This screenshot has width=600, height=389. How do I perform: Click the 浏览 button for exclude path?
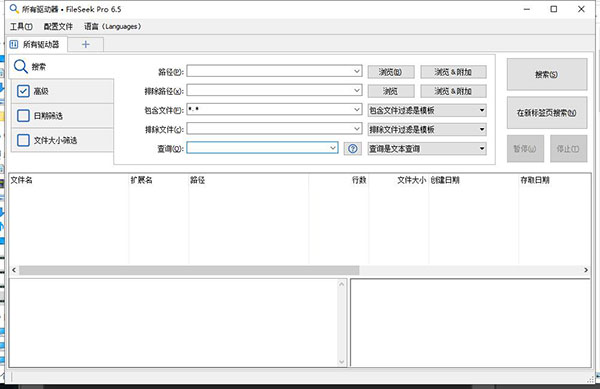[391, 91]
